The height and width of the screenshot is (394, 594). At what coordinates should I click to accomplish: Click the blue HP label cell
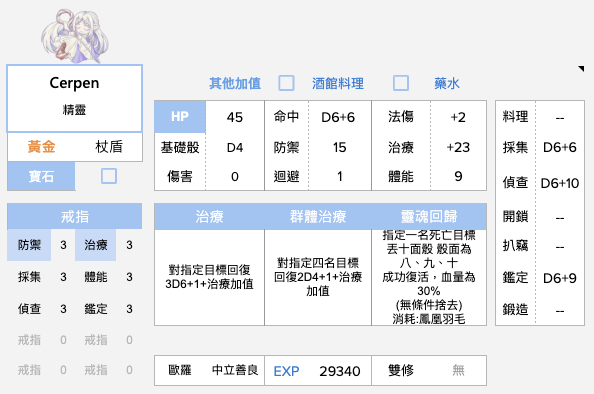point(180,117)
